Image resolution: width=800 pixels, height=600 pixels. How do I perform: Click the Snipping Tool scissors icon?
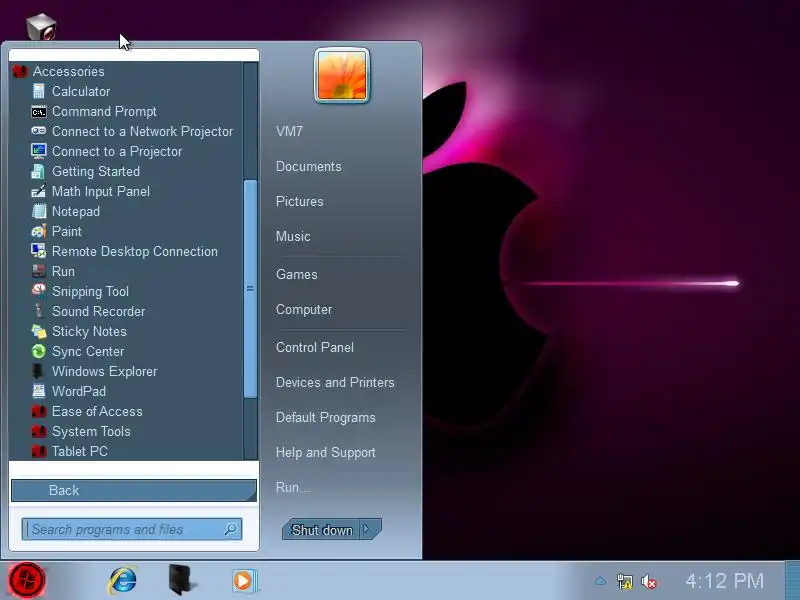[39, 291]
